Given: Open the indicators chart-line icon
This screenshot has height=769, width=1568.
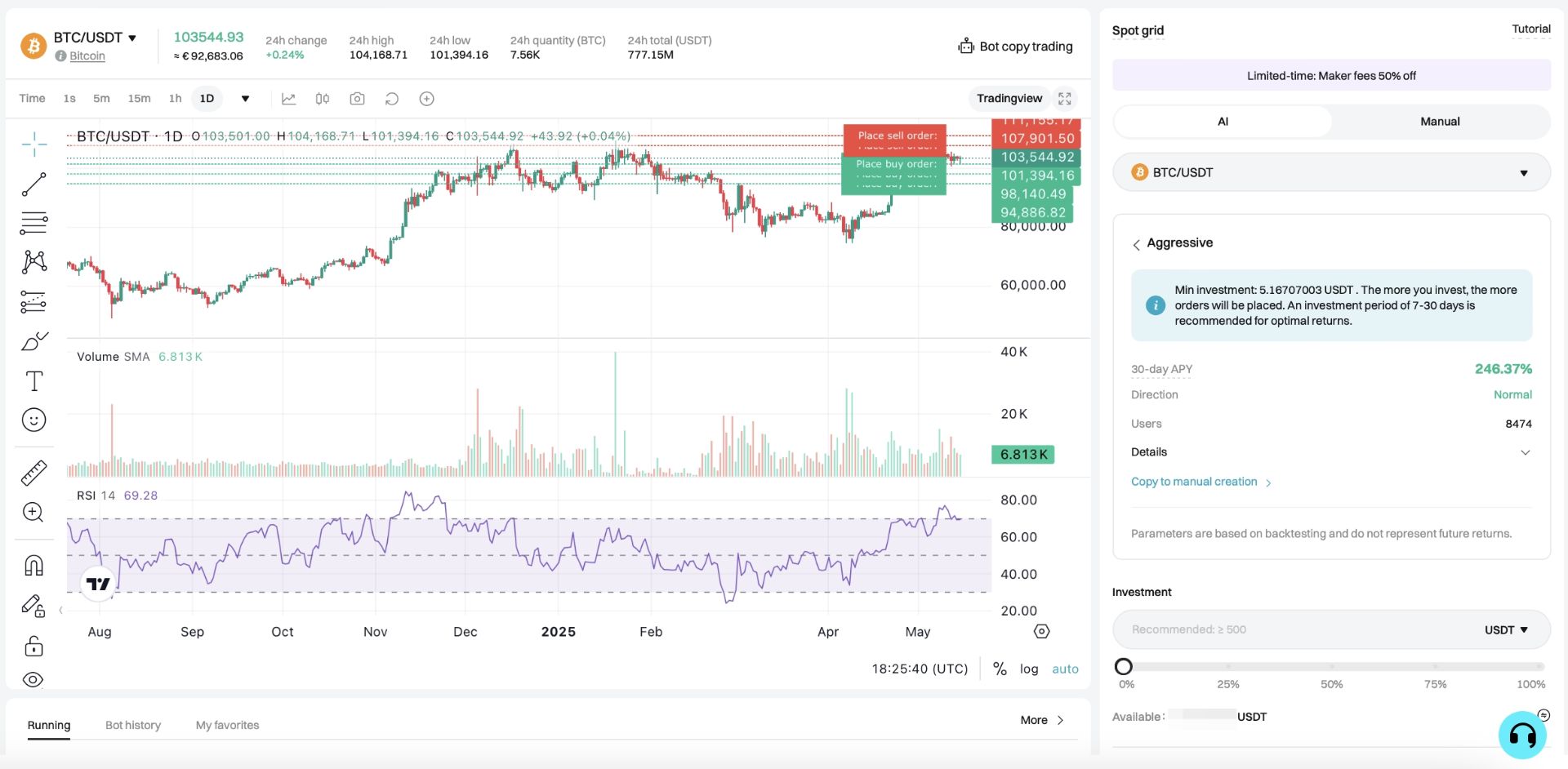Looking at the screenshot, I should click(288, 99).
